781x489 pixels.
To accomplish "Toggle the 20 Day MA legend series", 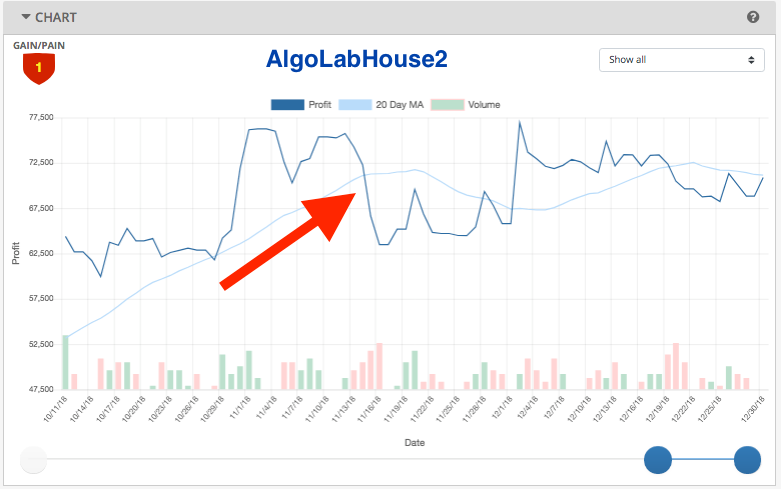I will pos(381,105).
